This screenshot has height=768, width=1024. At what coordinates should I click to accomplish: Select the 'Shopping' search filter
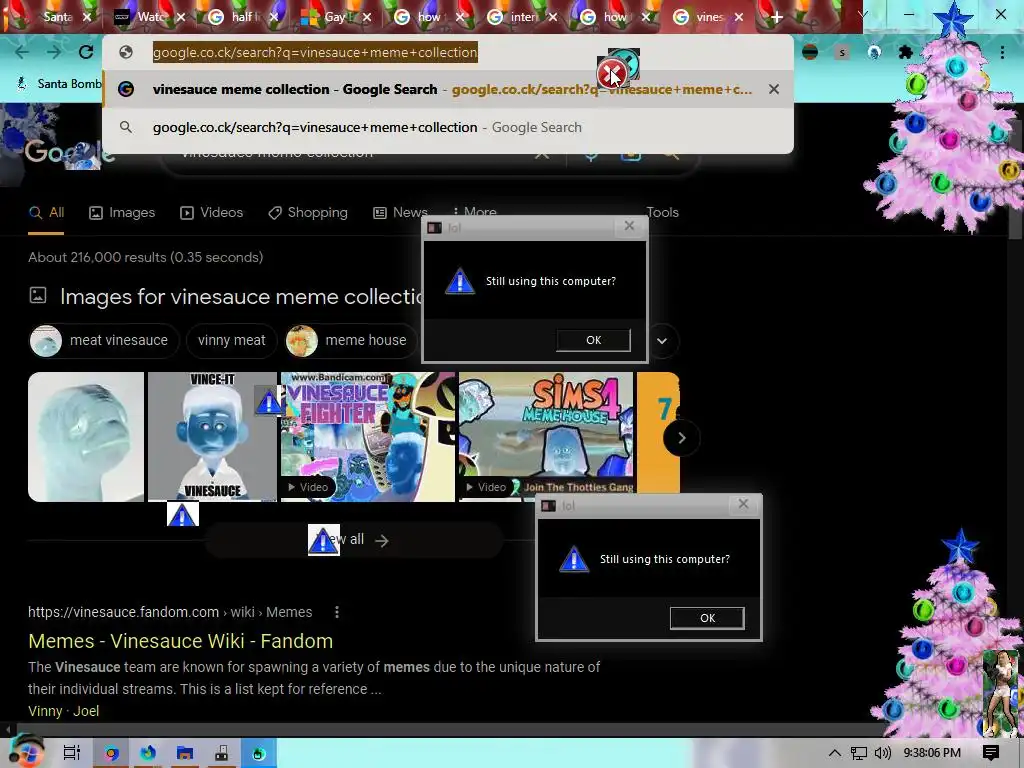tap(308, 212)
